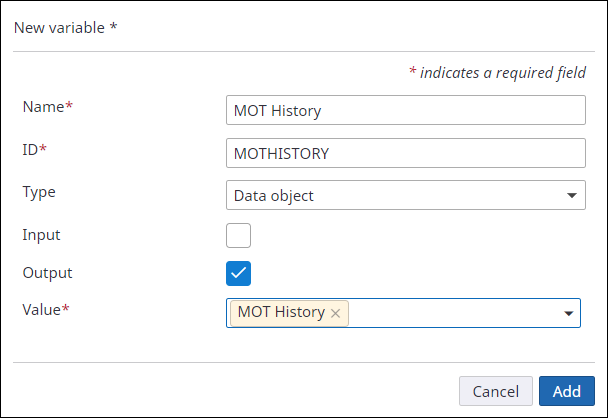
Task: Remove the MOT History tag with its x icon
Action: click(x=336, y=313)
